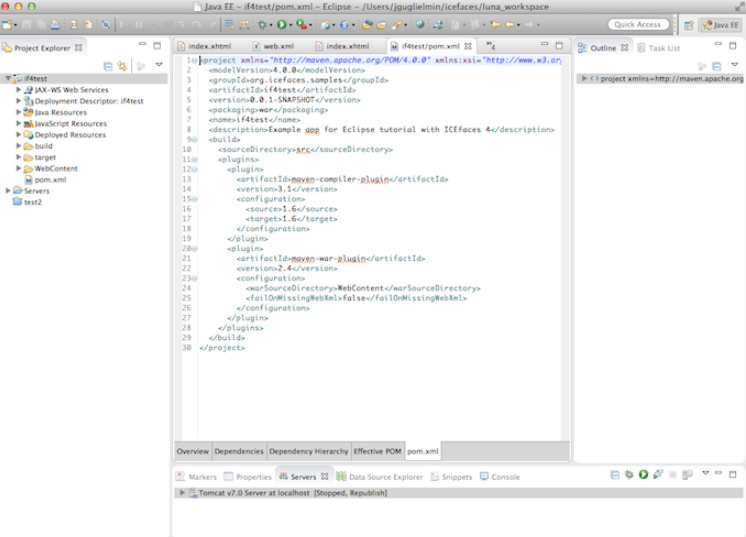746x537 pixels.
Task: Expand the Servers project node
Action: point(9,190)
